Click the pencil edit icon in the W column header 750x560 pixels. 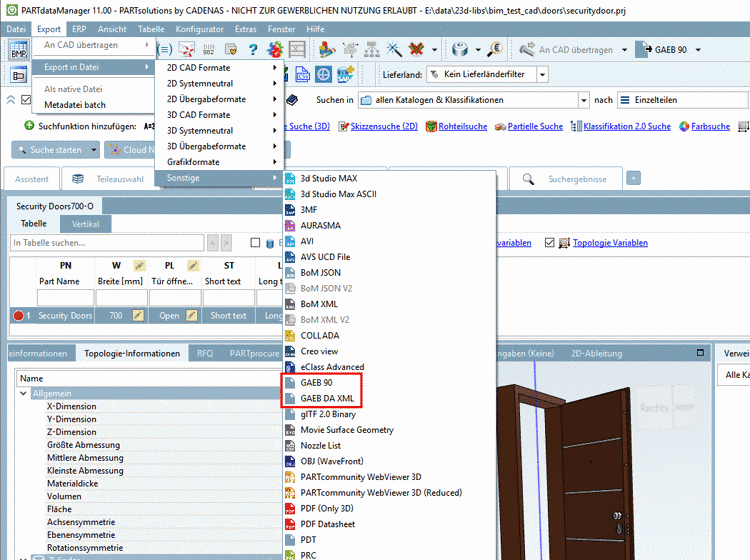(x=139, y=265)
